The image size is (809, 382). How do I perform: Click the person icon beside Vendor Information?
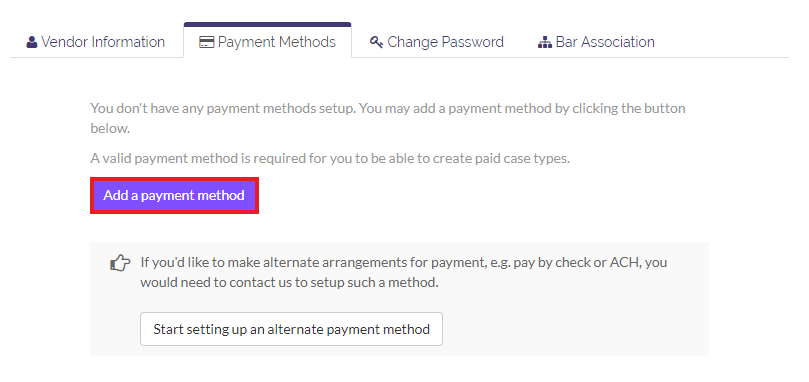pyautogui.click(x=32, y=42)
